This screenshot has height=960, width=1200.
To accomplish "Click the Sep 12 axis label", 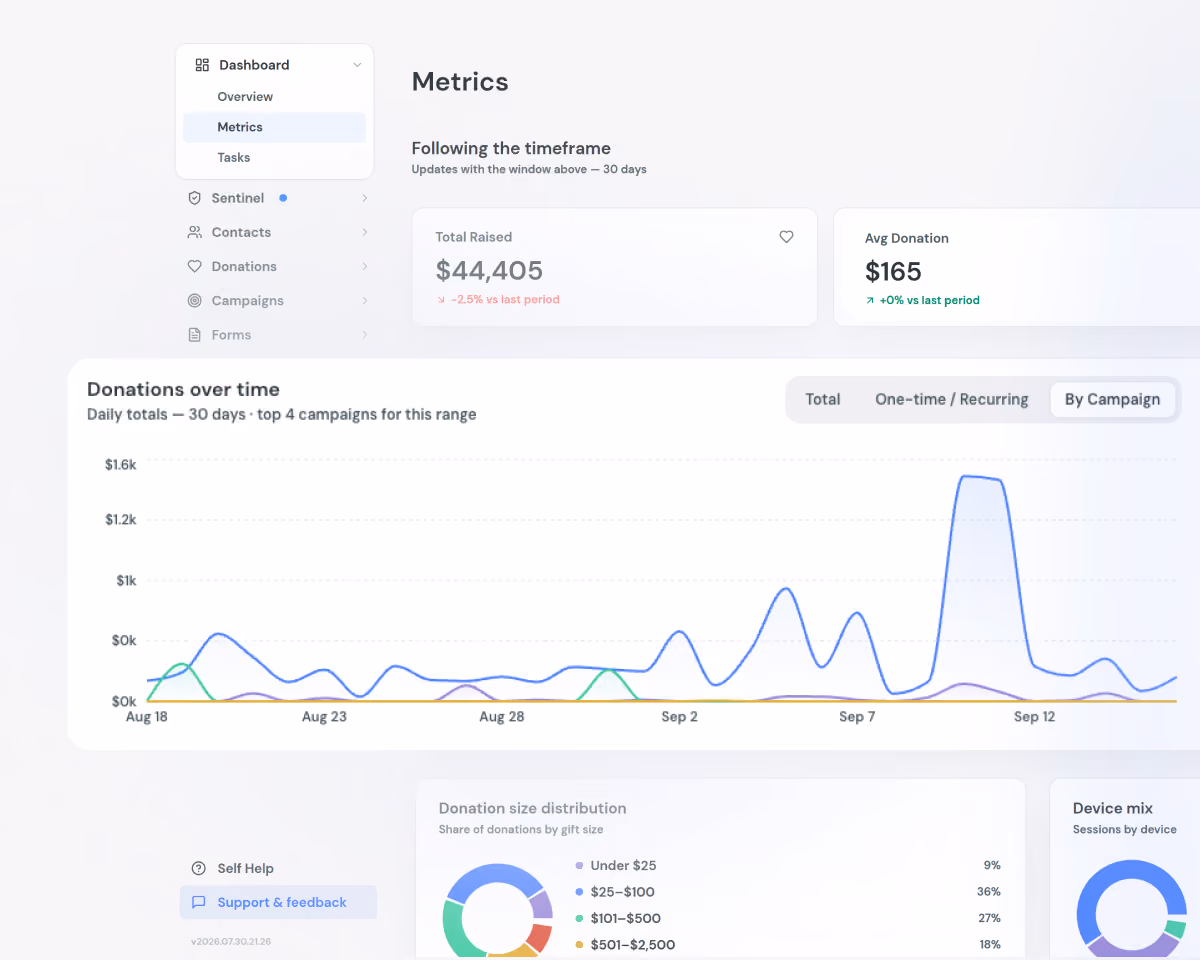I will (1034, 717).
